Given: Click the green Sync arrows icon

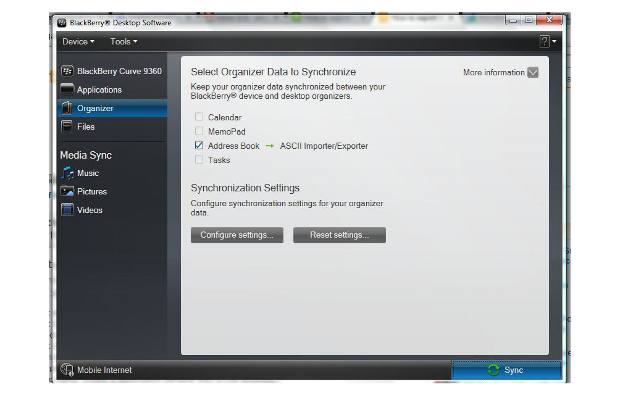Looking at the screenshot, I should pyautogui.click(x=493, y=370).
